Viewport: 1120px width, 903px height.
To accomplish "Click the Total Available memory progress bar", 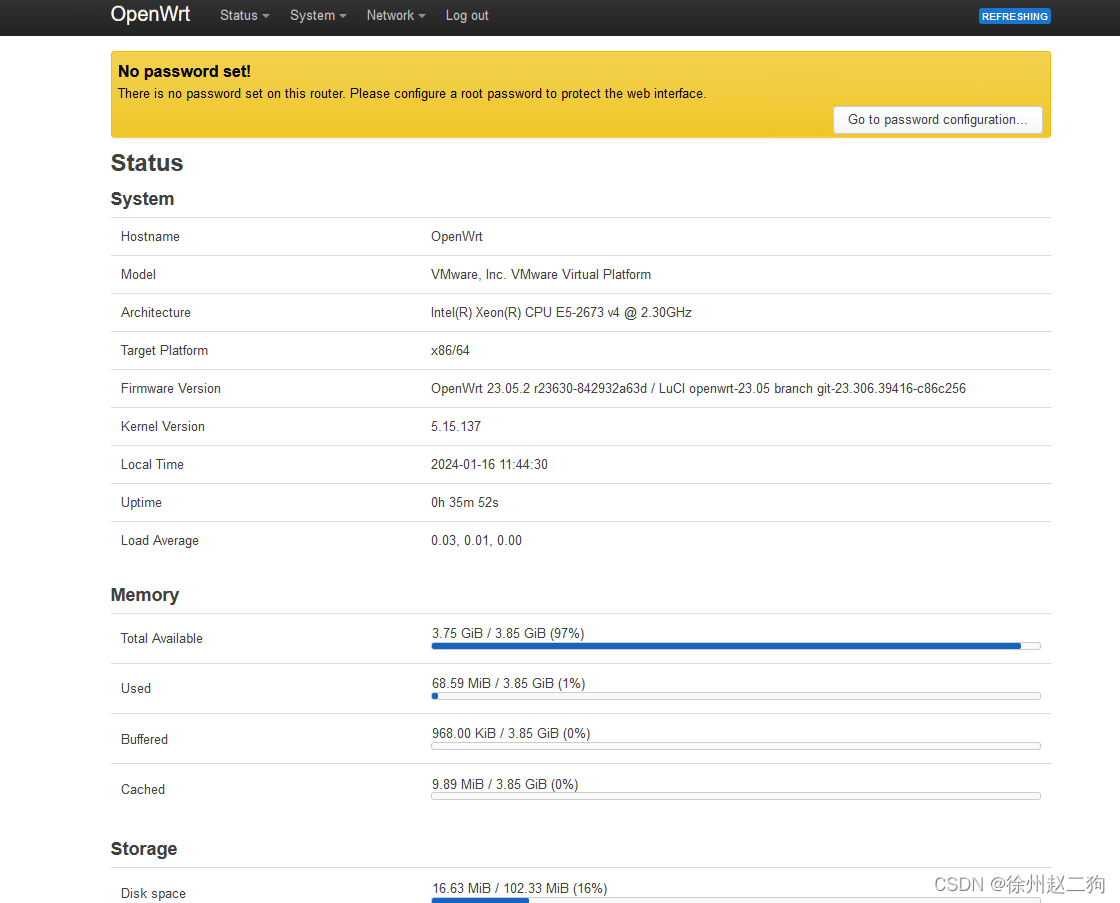I will (x=736, y=646).
